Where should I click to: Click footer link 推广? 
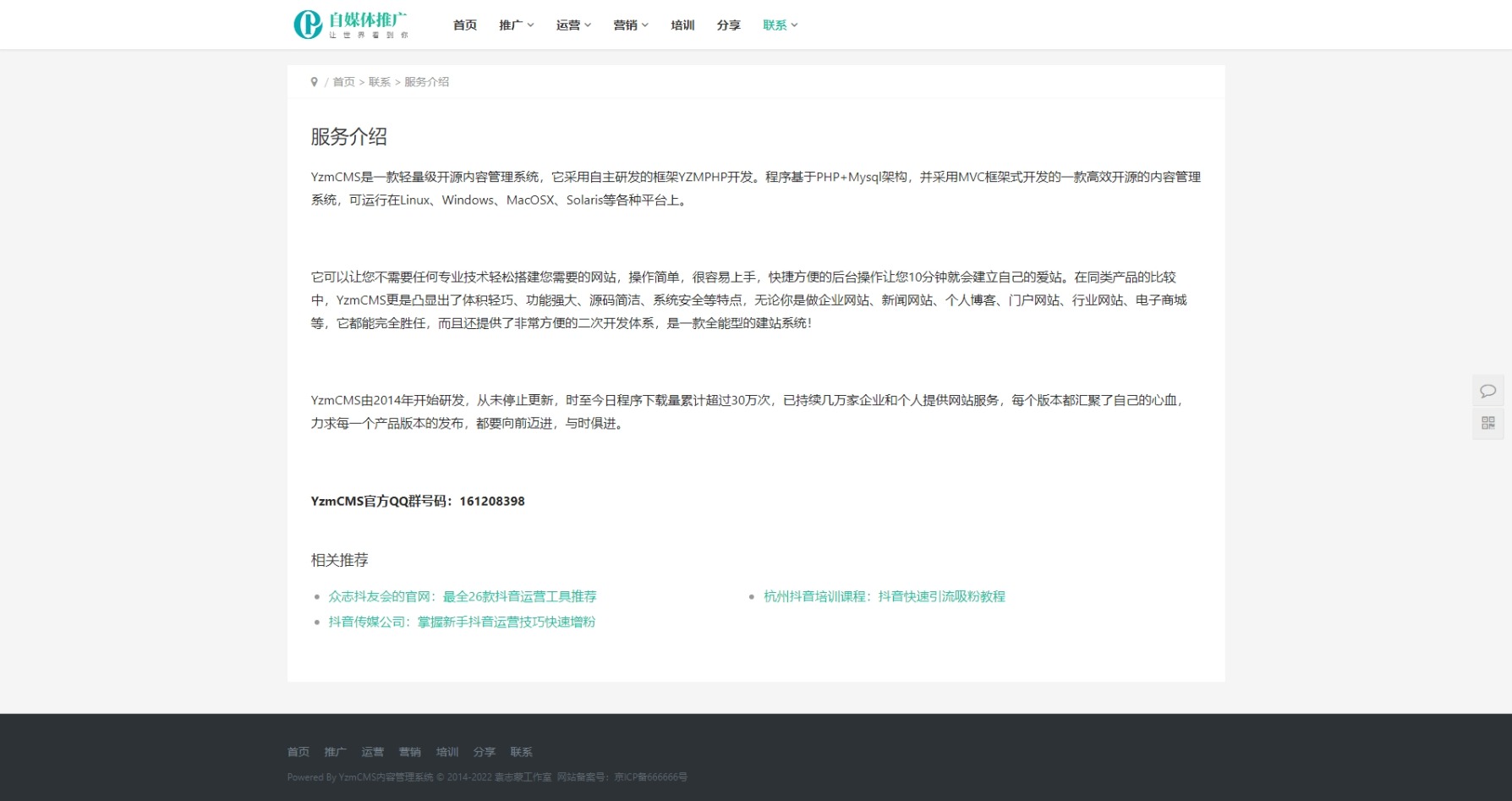tap(335, 752)
